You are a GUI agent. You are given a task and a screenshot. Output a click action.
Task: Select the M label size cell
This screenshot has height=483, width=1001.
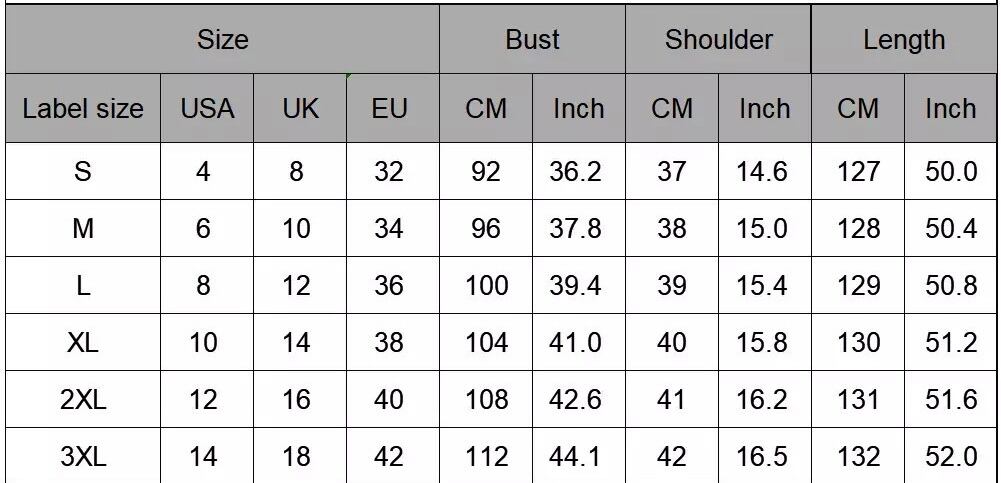[x=83, y=229]
